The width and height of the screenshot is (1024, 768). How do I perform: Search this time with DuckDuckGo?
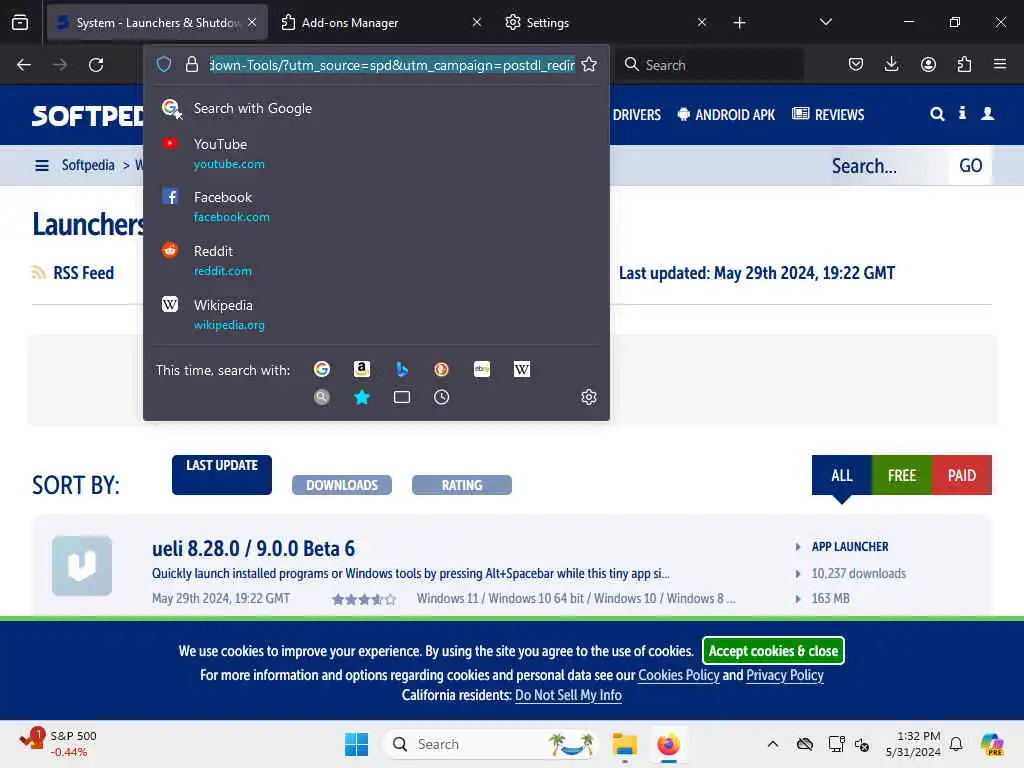[x=441, y=369]
